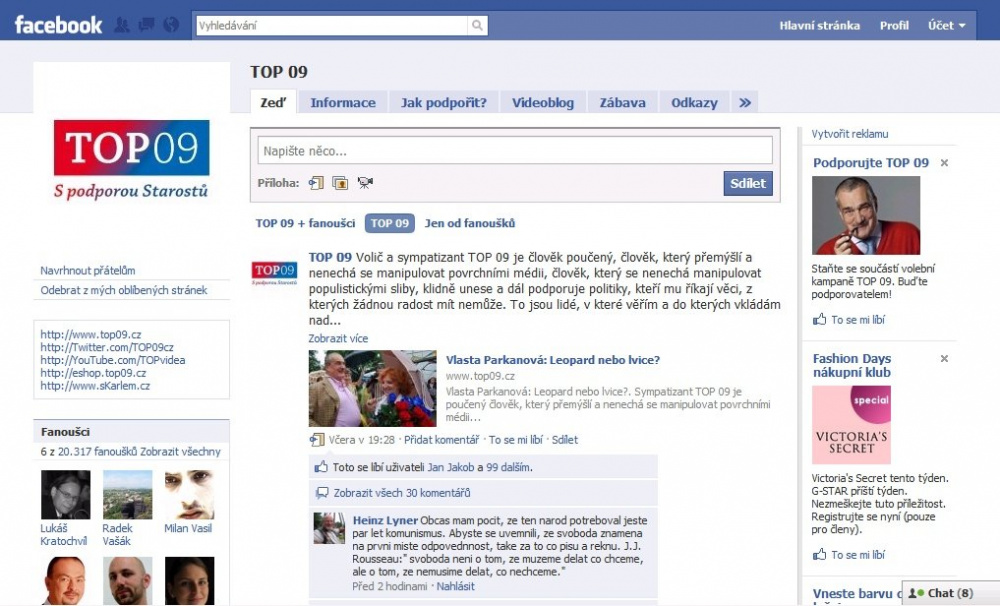Select the TOP 09 only filter
The width and height of the screenshot is (1000, 606).
[x=390, y=223]
